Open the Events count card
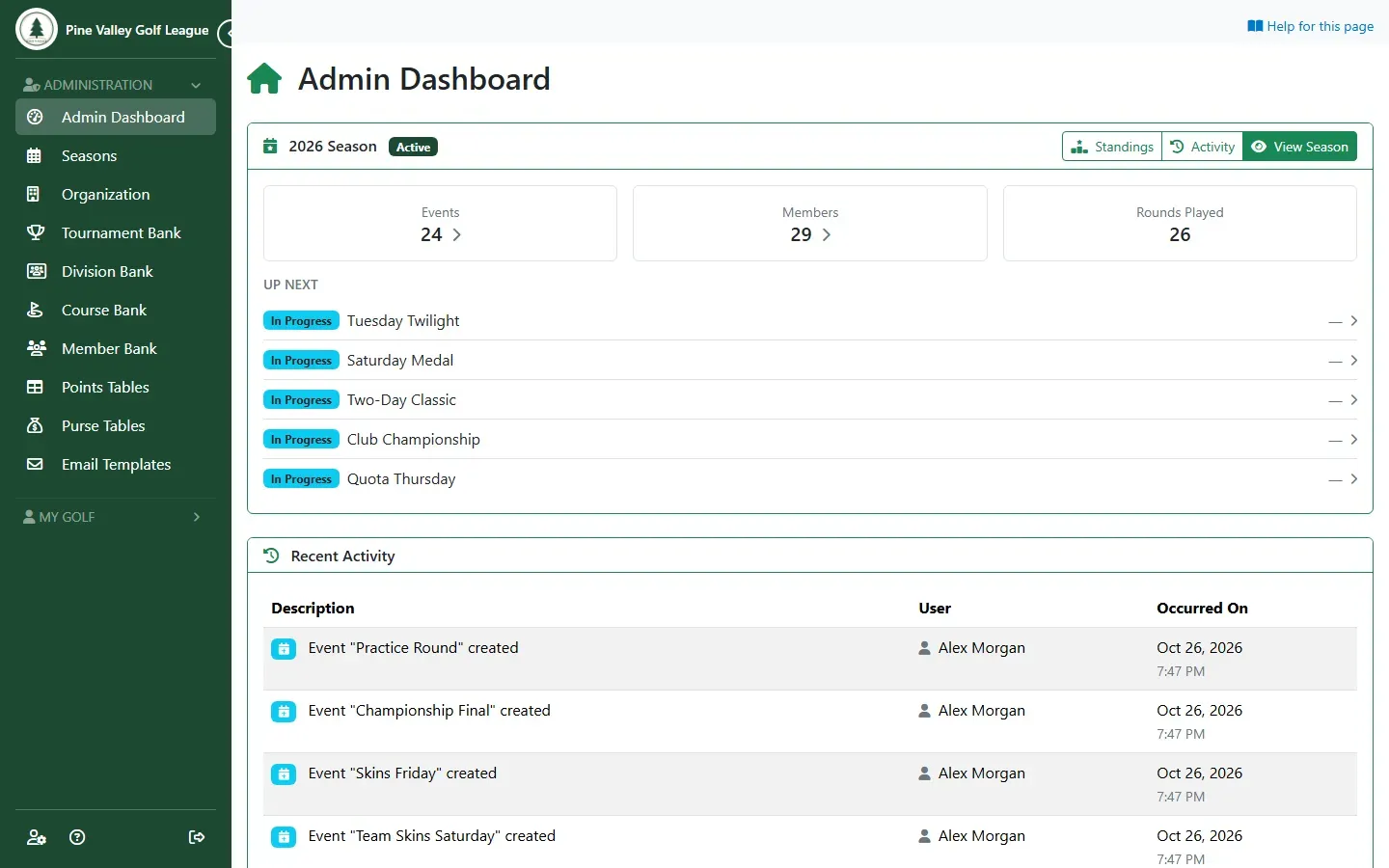 coord(440,223)
